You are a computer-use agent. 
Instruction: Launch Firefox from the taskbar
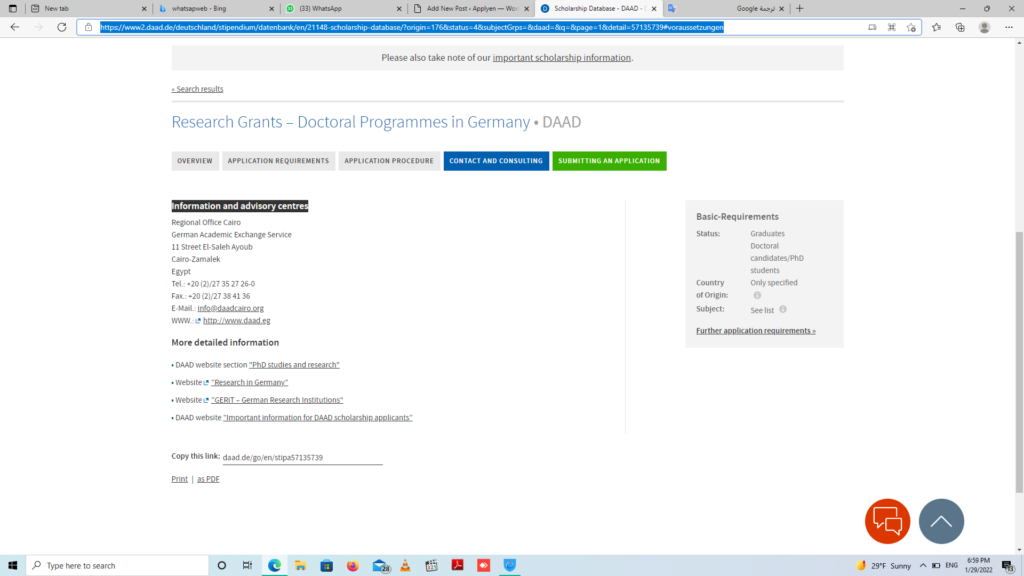click(x=353, y=566)
